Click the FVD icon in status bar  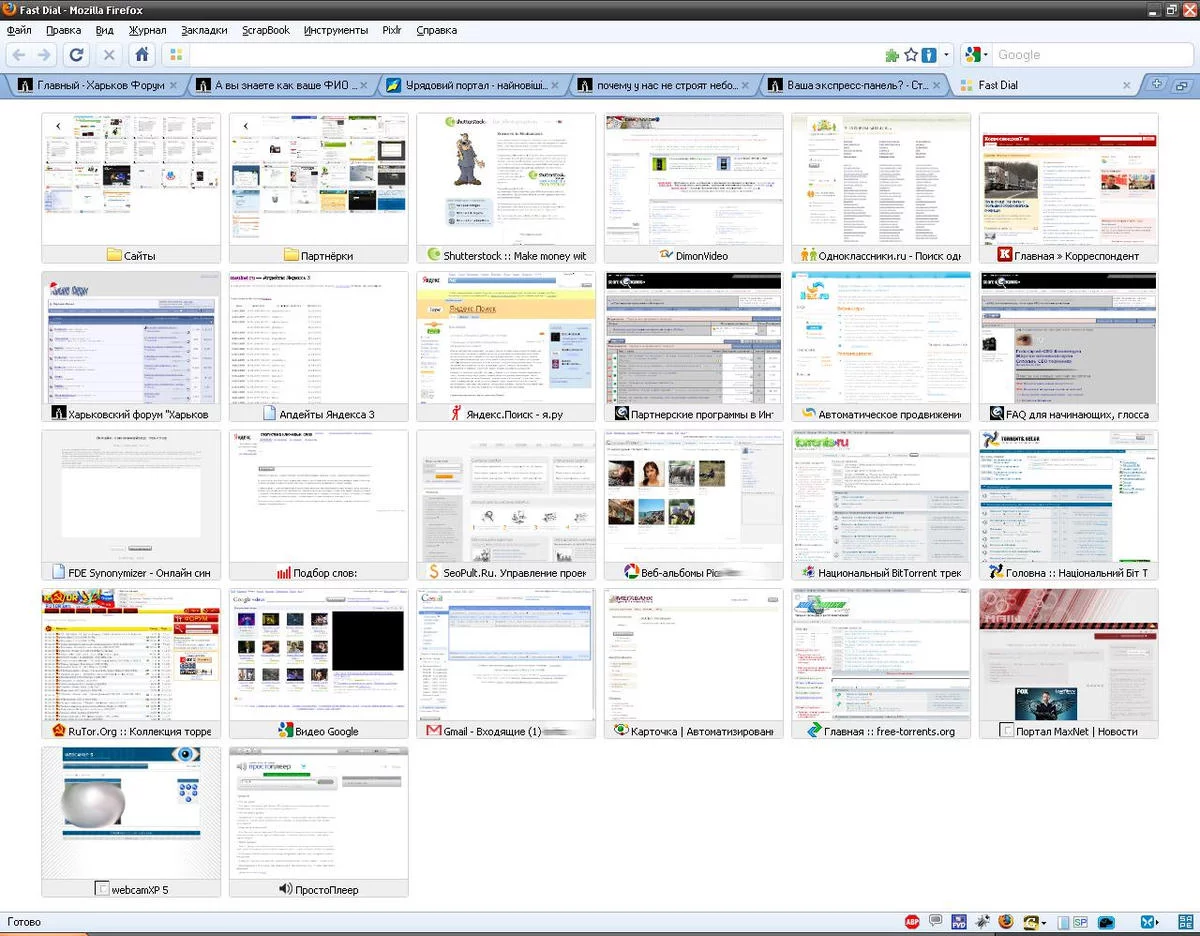tap(959, 922)
